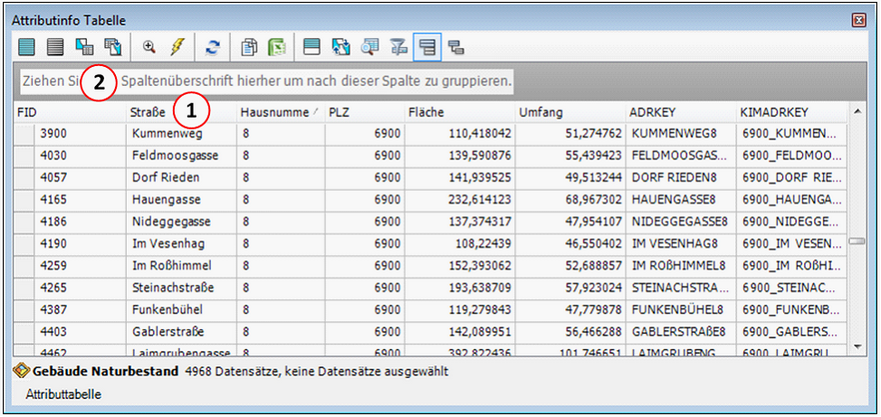
Task: Toggle the highlighted group-by panel button
Action: coord(427,46)
